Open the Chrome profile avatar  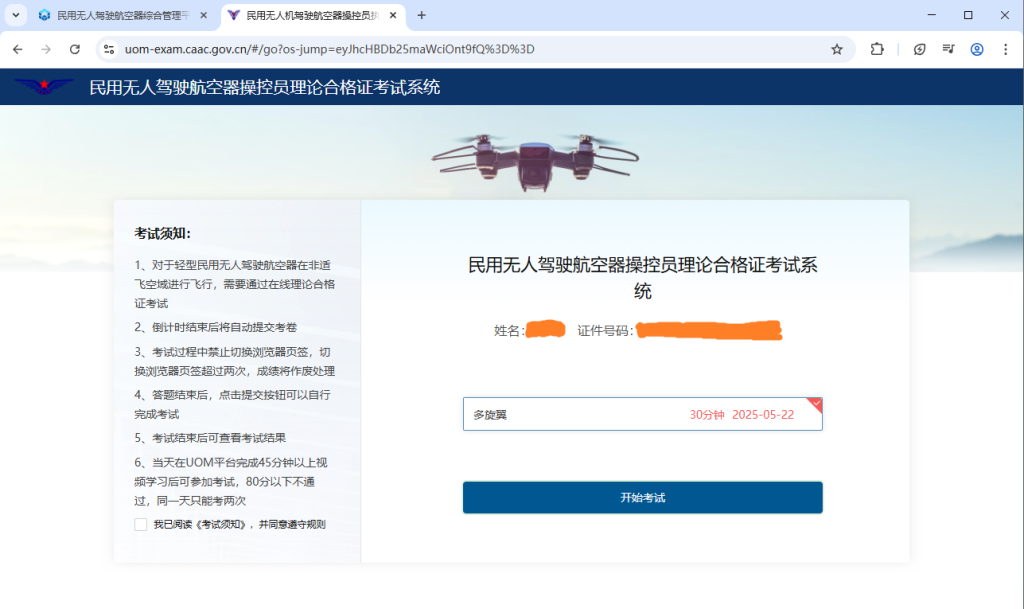pyautogui.click(x=977, y=49)
